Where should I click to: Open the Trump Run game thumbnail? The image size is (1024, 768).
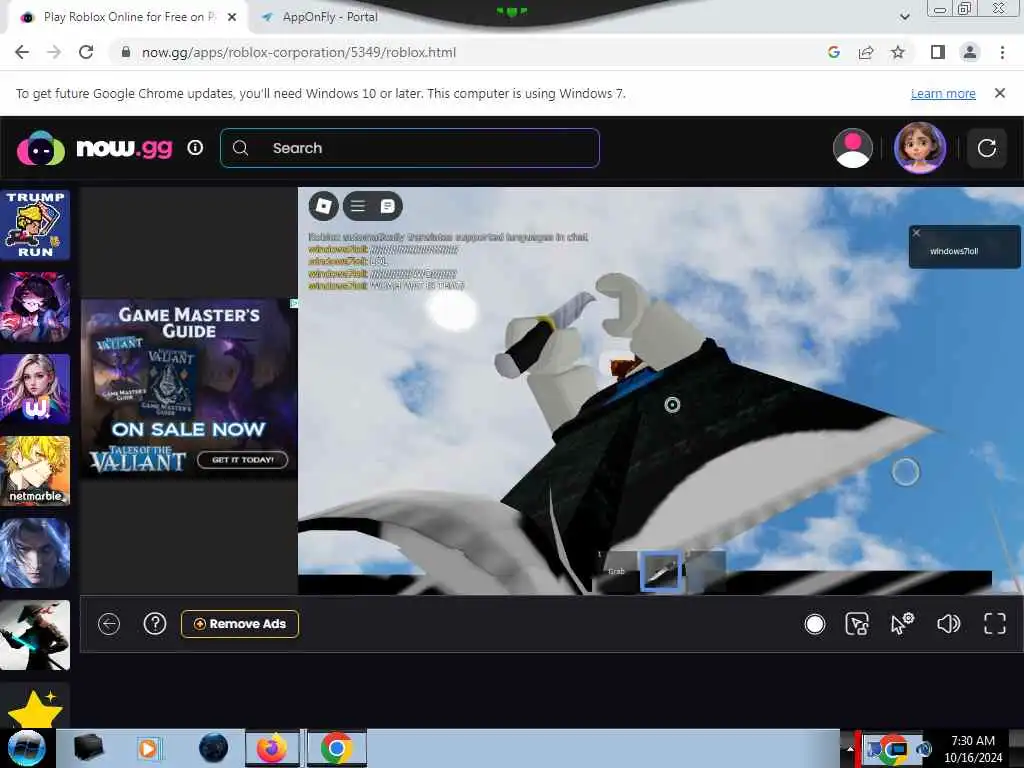click(35, 225)
